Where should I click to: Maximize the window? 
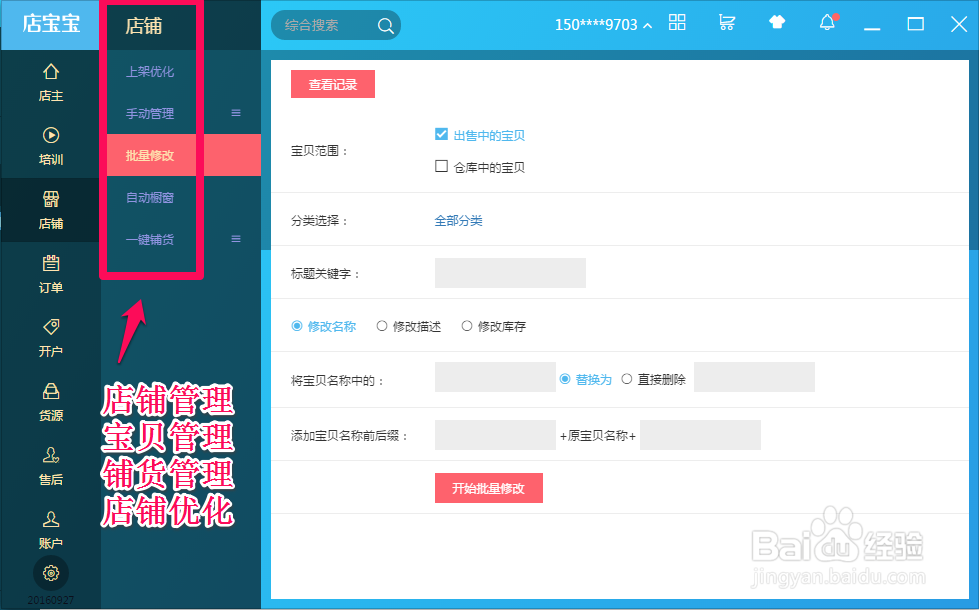[915, 24]
